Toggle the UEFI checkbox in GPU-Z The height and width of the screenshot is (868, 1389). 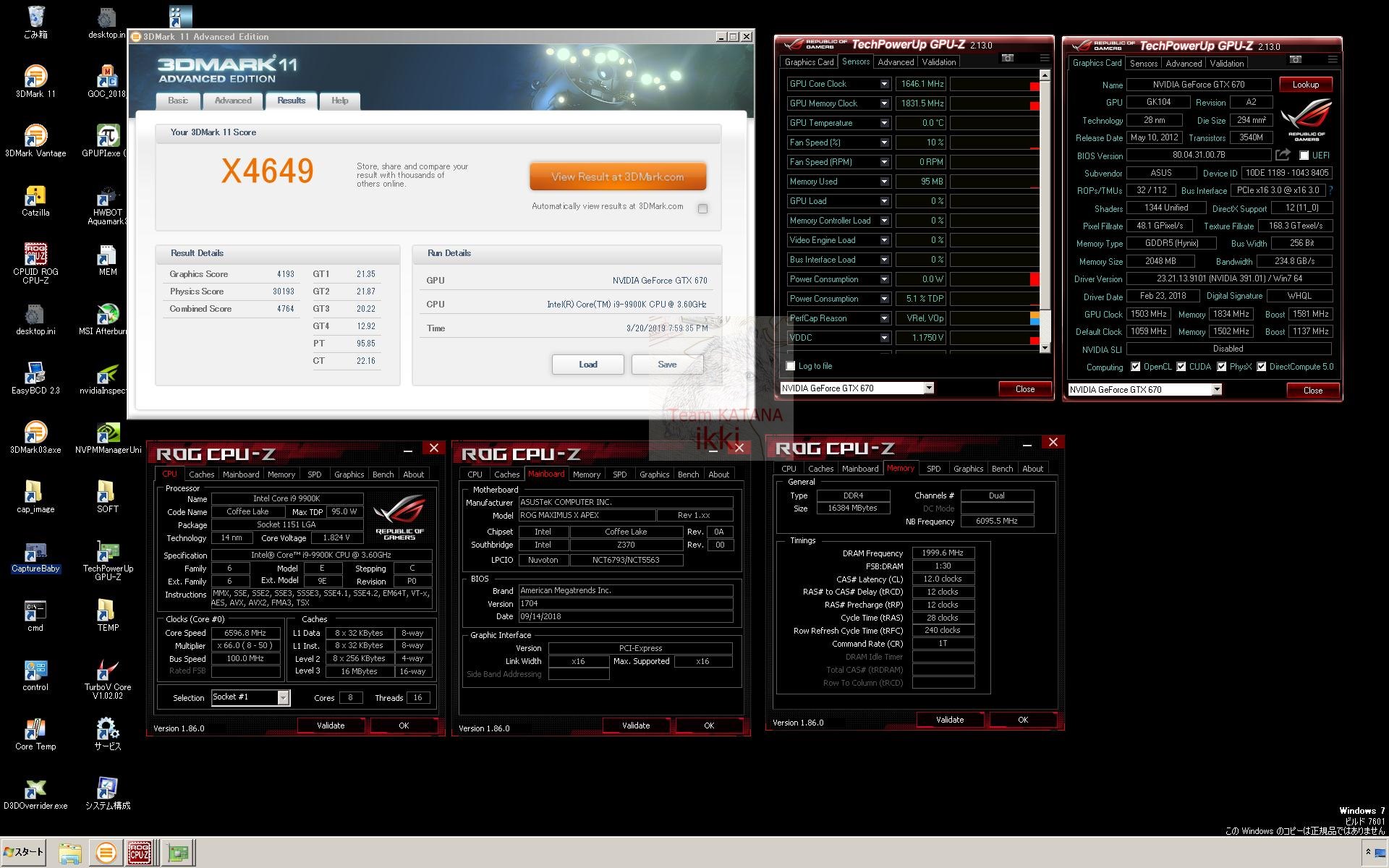[x=1304, y=156]
